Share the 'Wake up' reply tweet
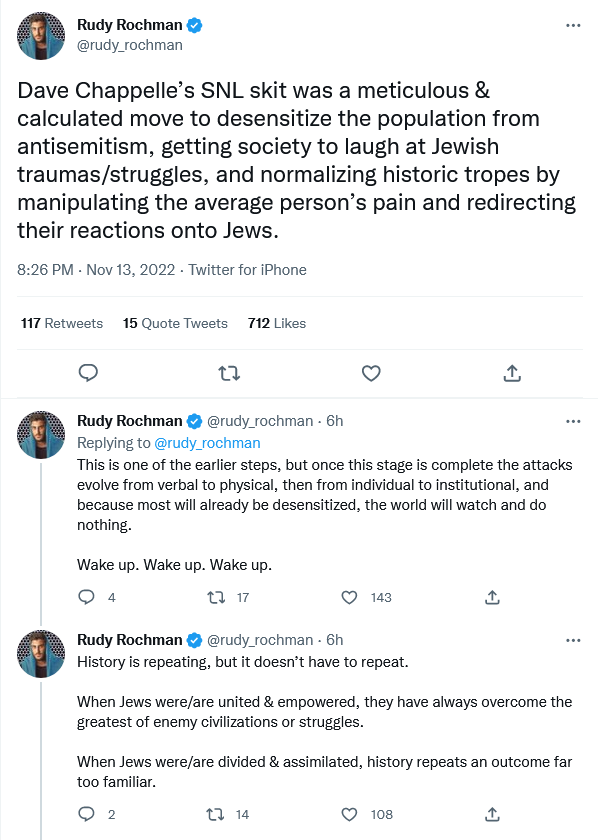 [x=492, y=597]
